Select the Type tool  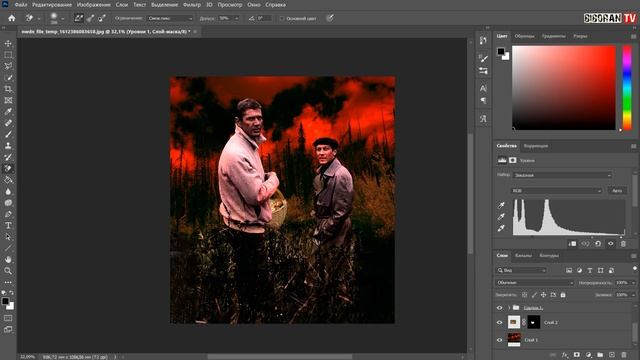pos(8,225)
